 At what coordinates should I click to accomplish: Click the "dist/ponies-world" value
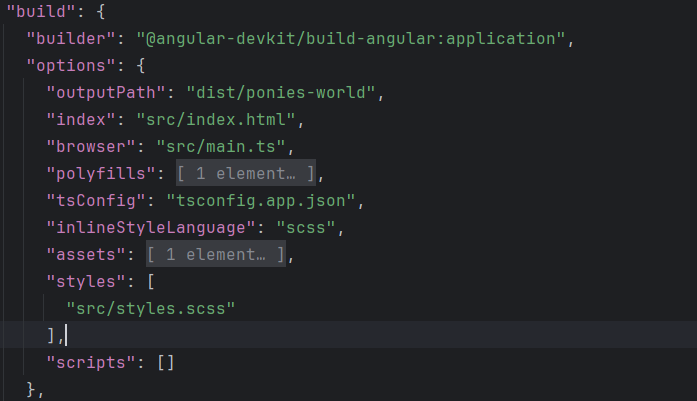click(281, 92)
